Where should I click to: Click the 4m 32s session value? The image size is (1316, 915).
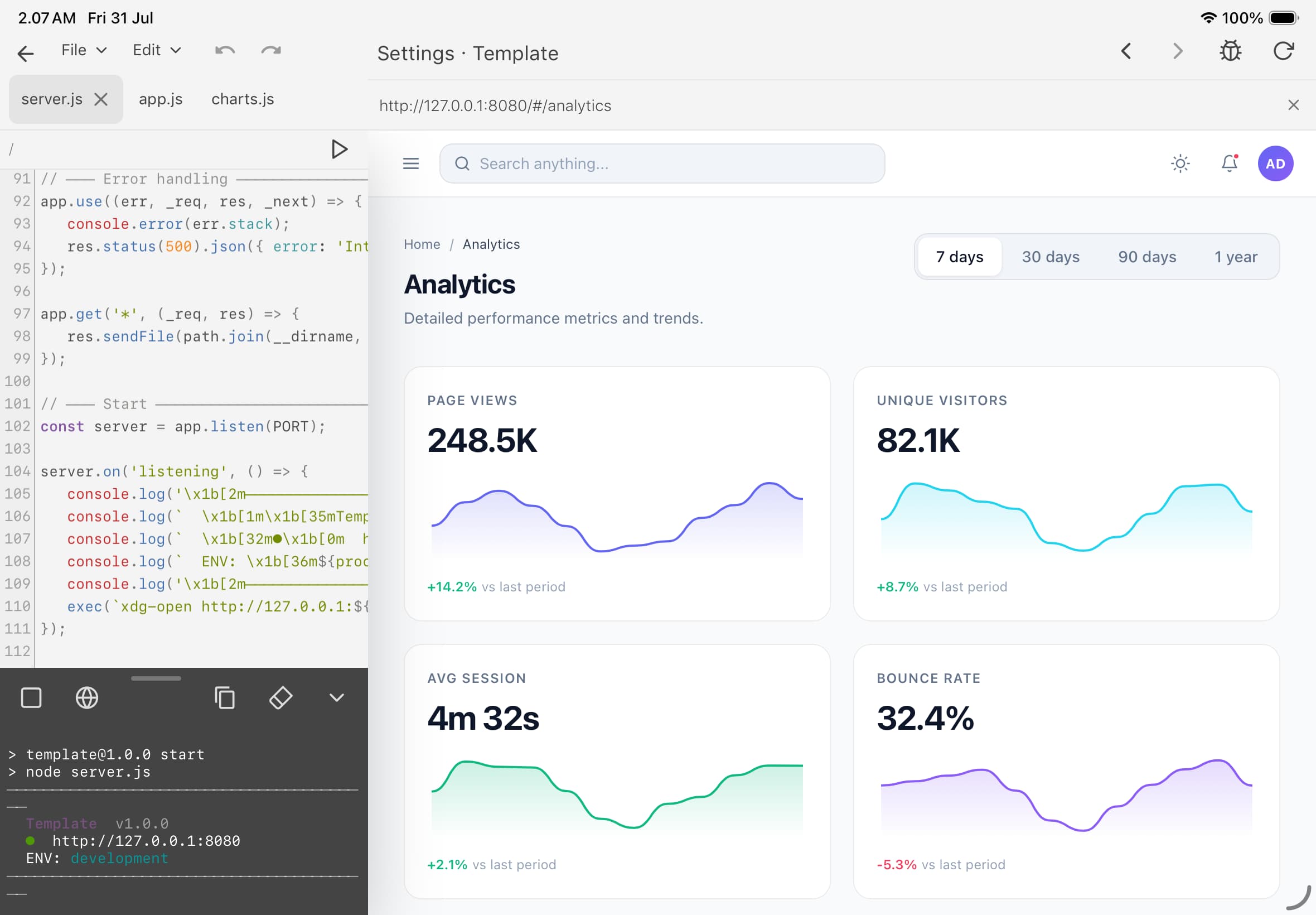click(x=483, y=719)
